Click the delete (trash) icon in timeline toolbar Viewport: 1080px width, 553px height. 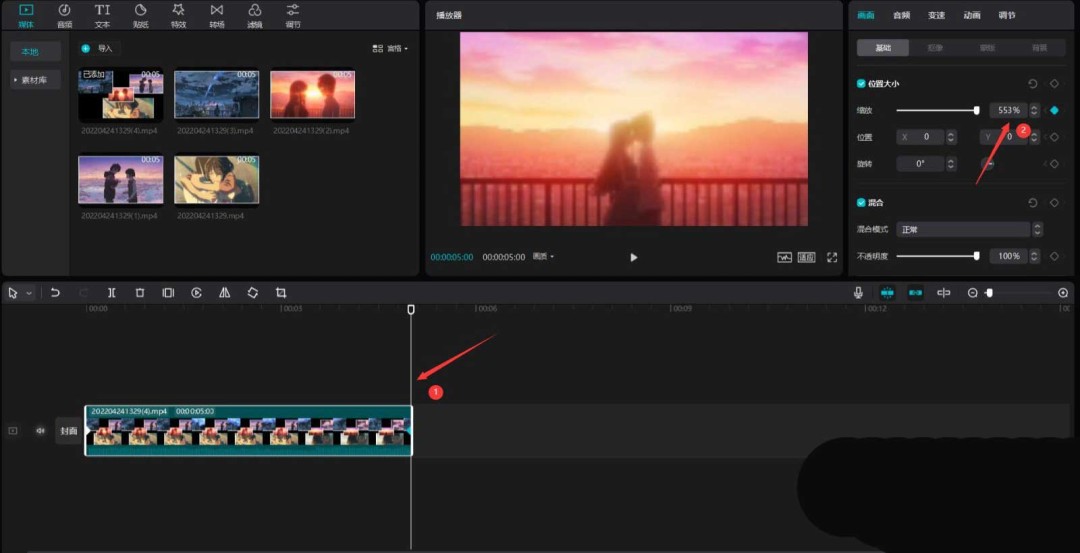click(x=140, y=293)
